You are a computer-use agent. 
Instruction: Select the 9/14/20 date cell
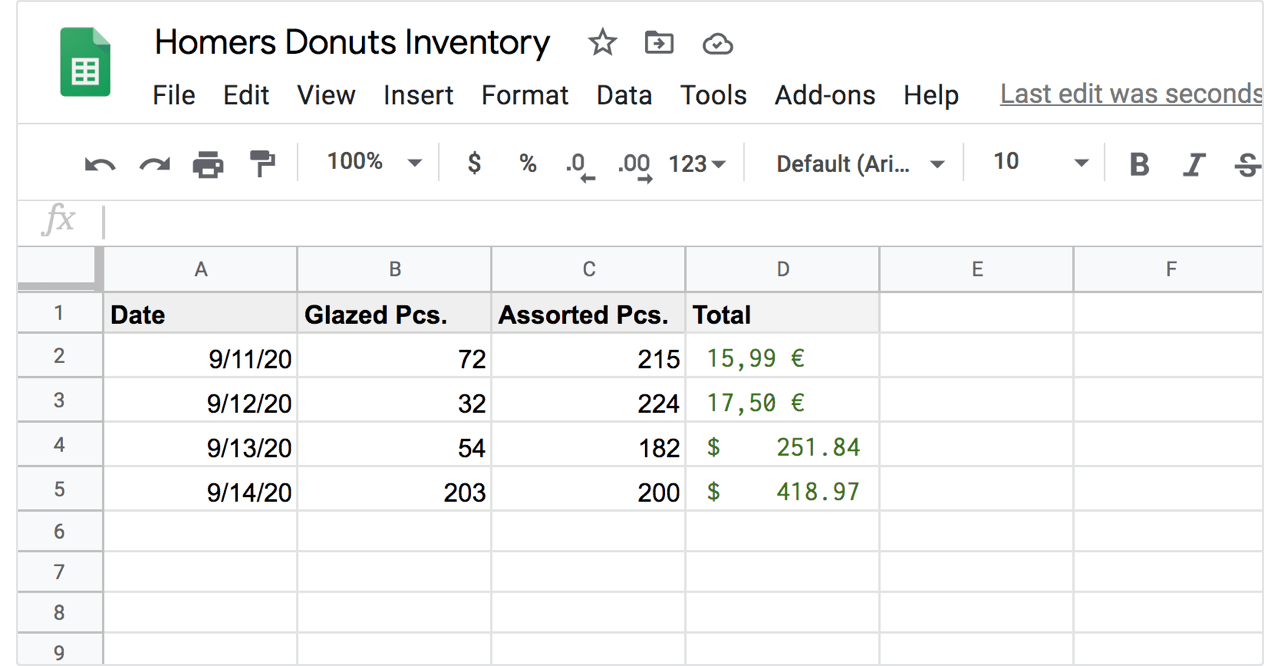click(x=200, y=490)
